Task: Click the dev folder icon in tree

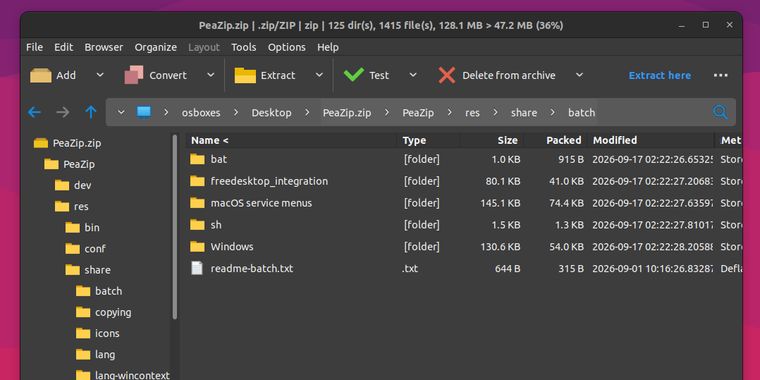Action: (x=62, y=185)
